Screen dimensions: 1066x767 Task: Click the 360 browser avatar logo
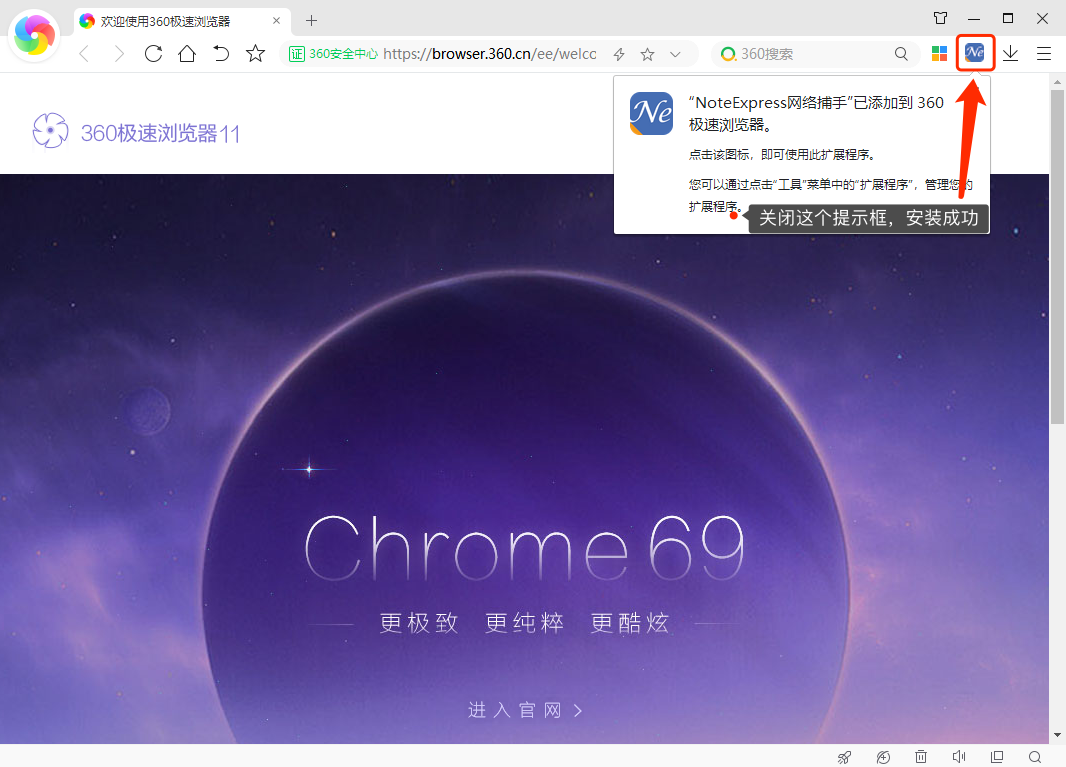pos(34,35)
